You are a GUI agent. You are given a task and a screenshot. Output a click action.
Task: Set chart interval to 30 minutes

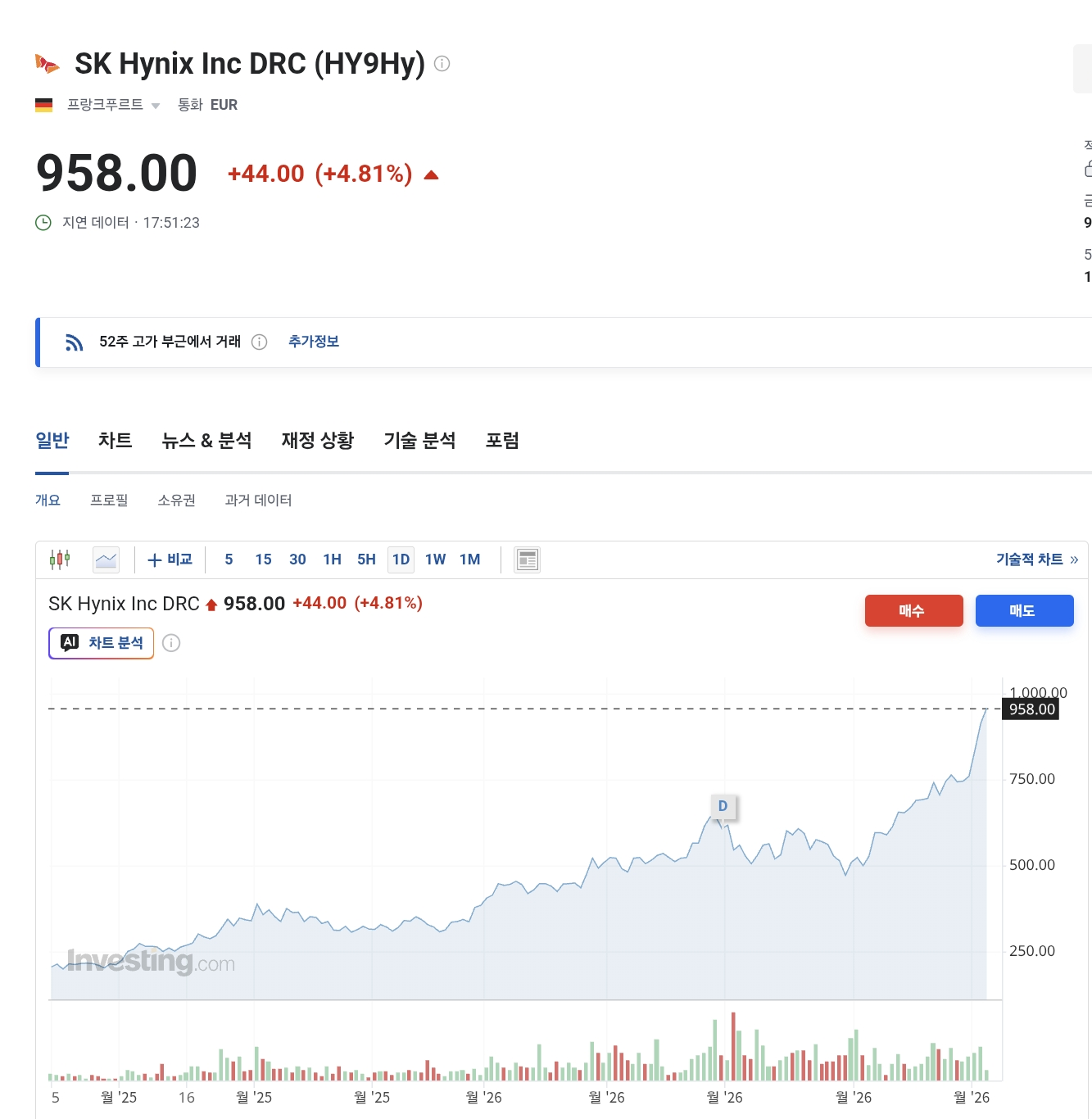pyautogui.click(x=297, y=559)
